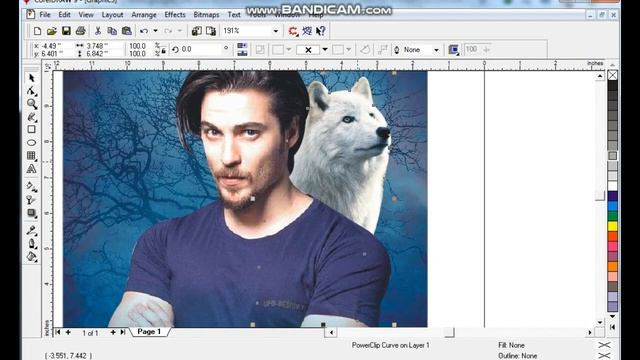The image size is (640, 360).
Task: Activate the Zoom magnifier tool
Action: pyautogui.click(x=31, y=104)
